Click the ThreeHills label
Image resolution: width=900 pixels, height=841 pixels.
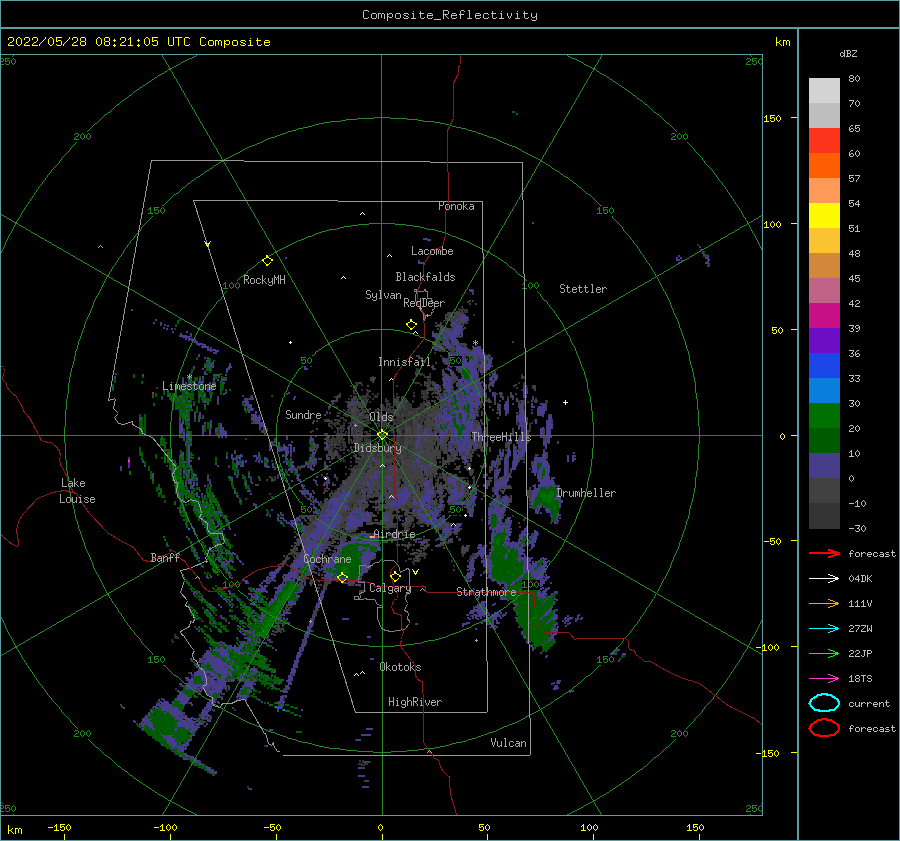[501, 437]
